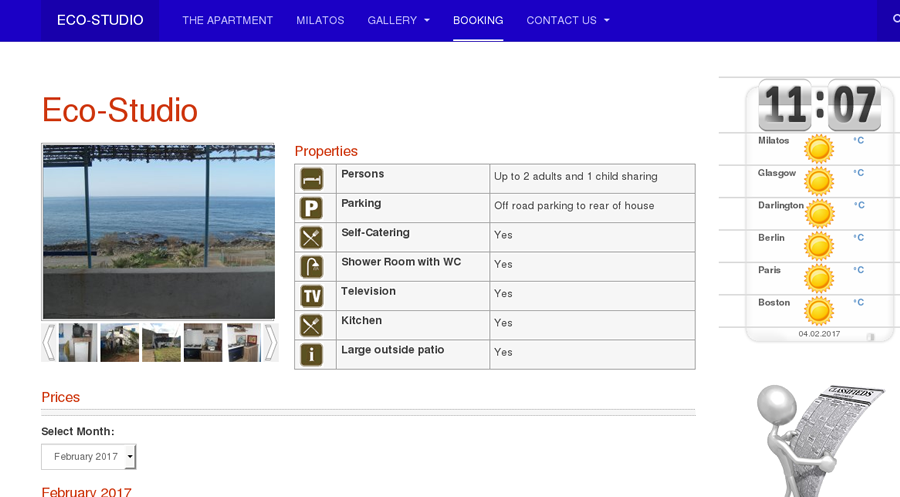Viewport: 900px width, 497px height.
Task: Open the Select Month dropdown
Action: click(88, 457)
